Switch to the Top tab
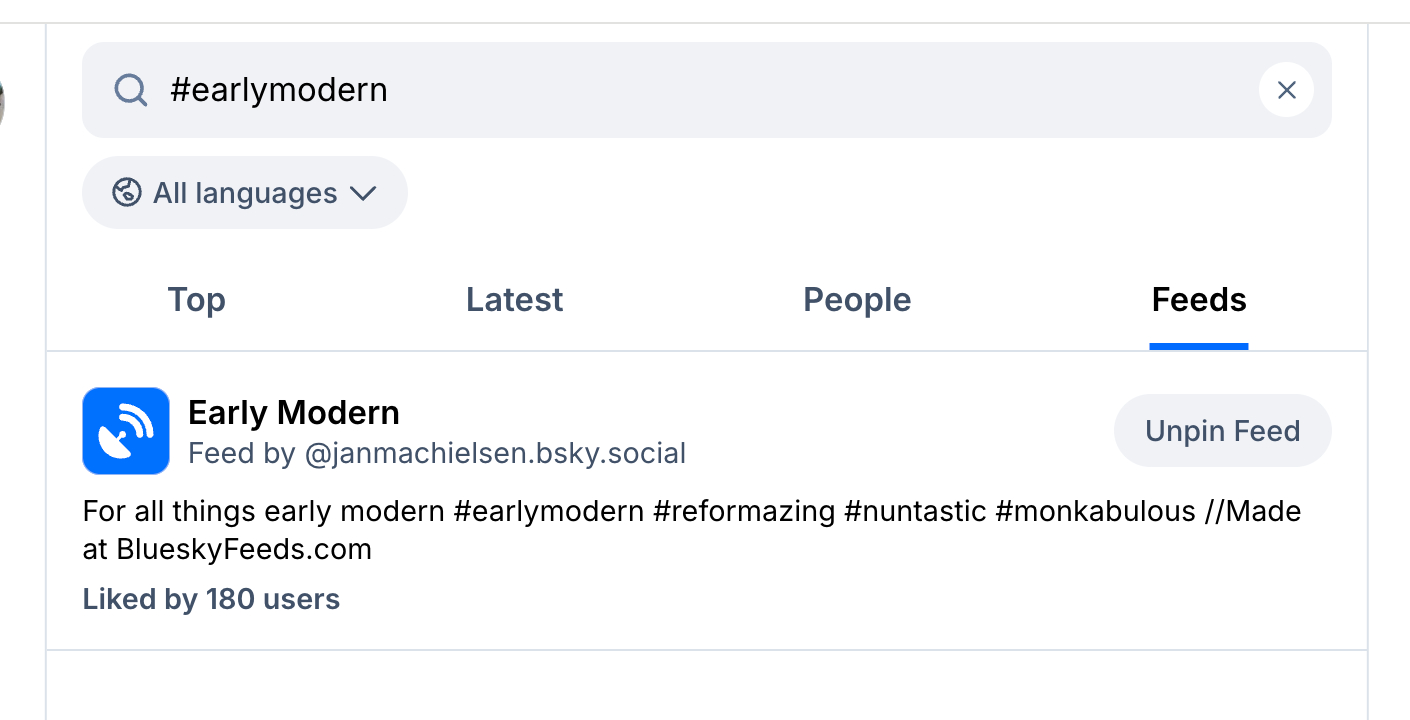Screen dimensions: 1410x720 197,300
